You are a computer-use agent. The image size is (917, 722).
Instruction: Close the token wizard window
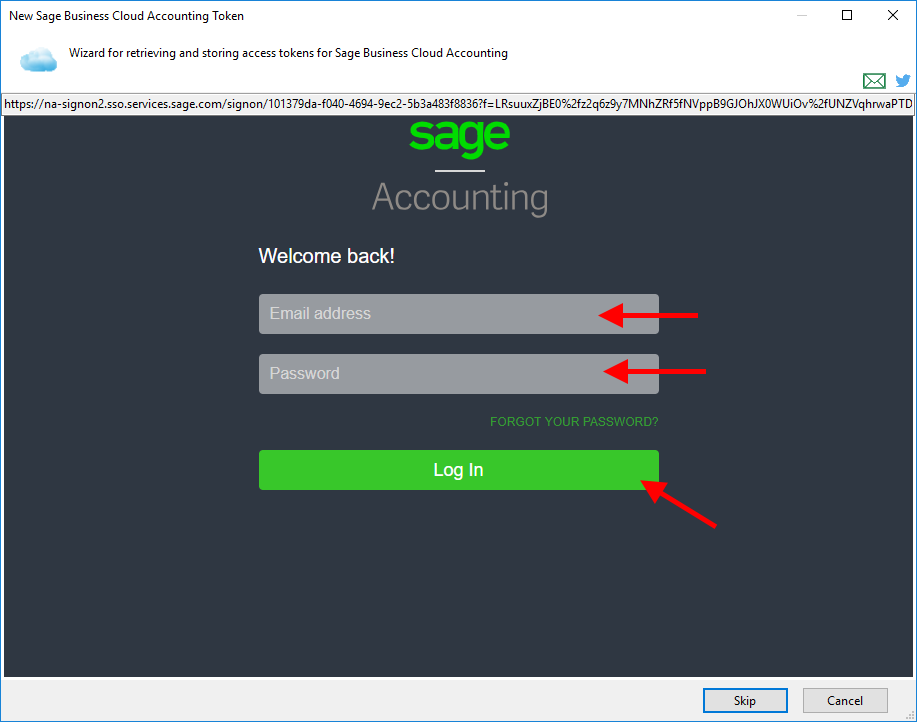(x=892, y=15)
